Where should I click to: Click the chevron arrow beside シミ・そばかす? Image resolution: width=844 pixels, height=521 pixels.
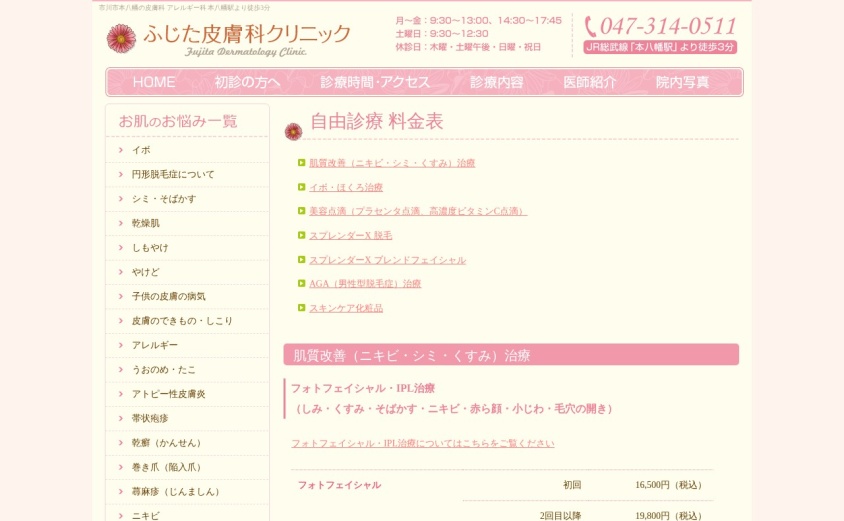tap(121, 199)
